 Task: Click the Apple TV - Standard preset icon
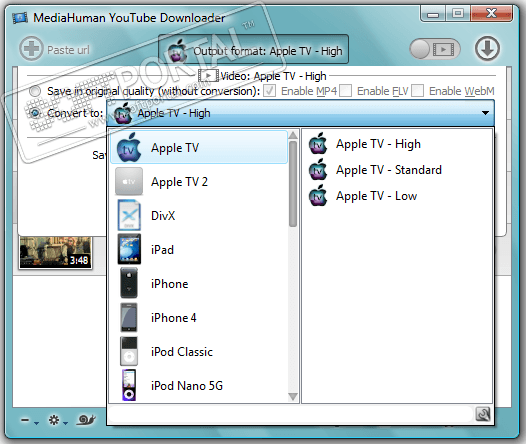point(318,169)
